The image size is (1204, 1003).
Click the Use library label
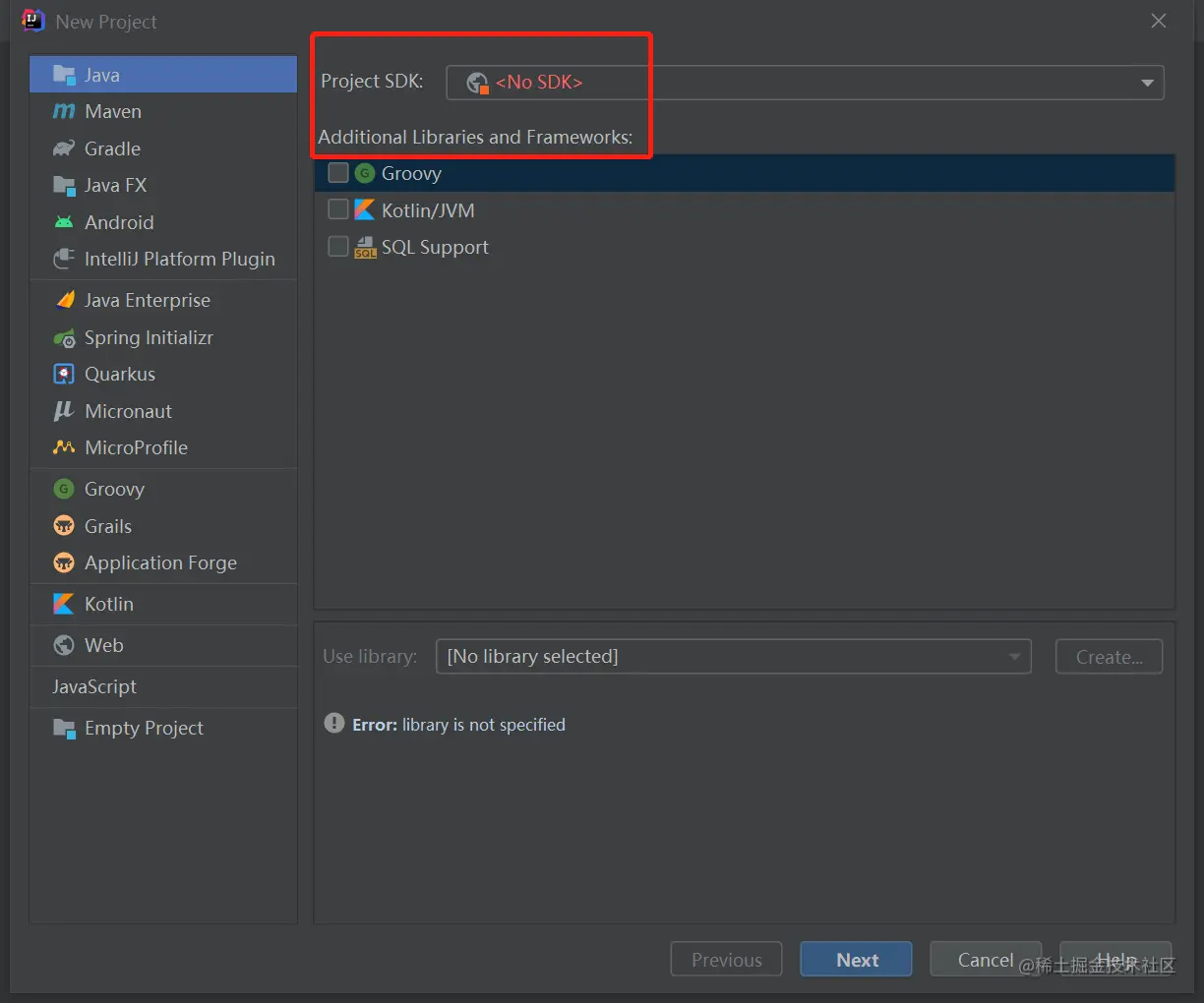point(370,656)
